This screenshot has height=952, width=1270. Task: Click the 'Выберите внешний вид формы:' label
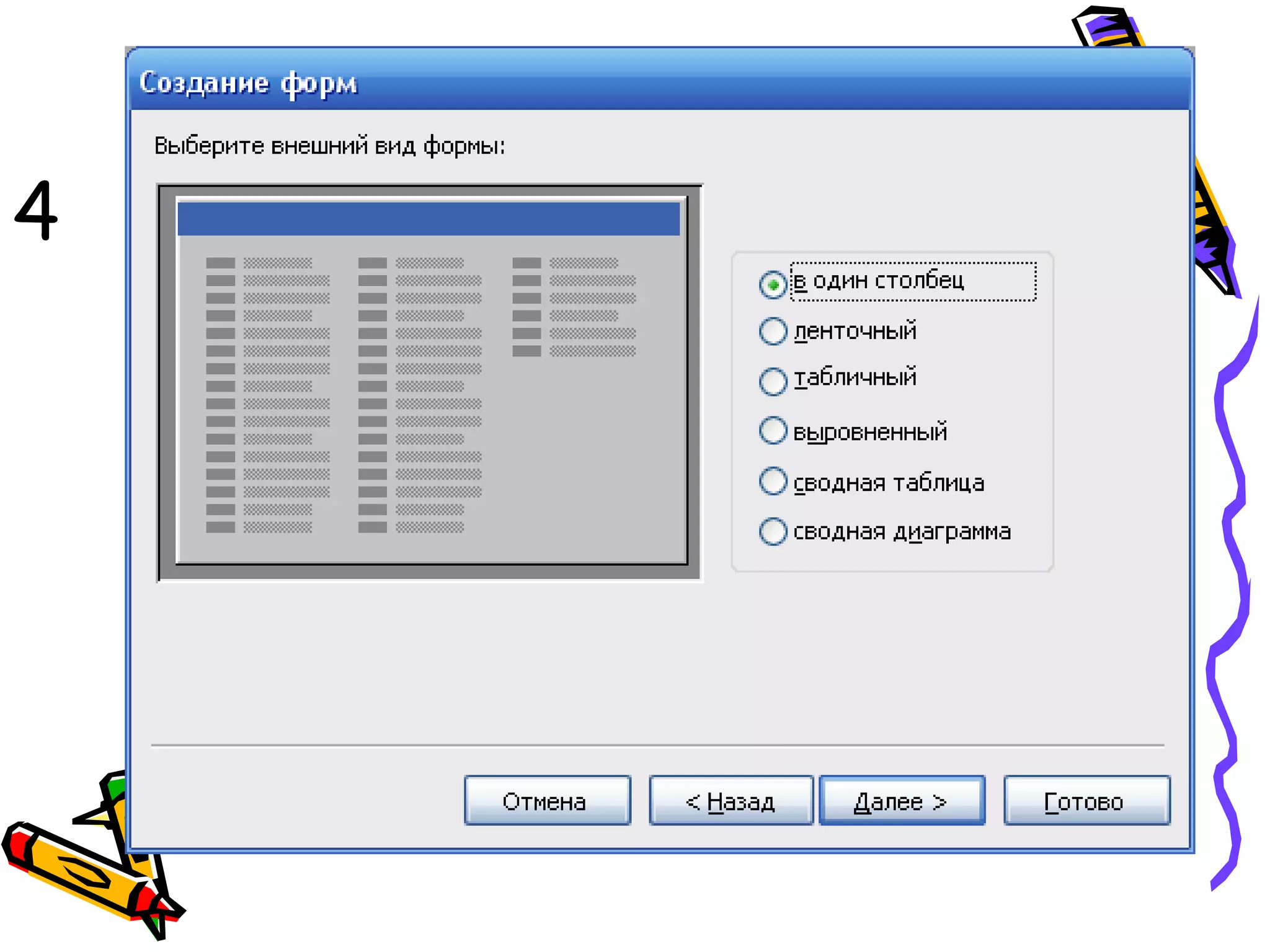[329, 146]
